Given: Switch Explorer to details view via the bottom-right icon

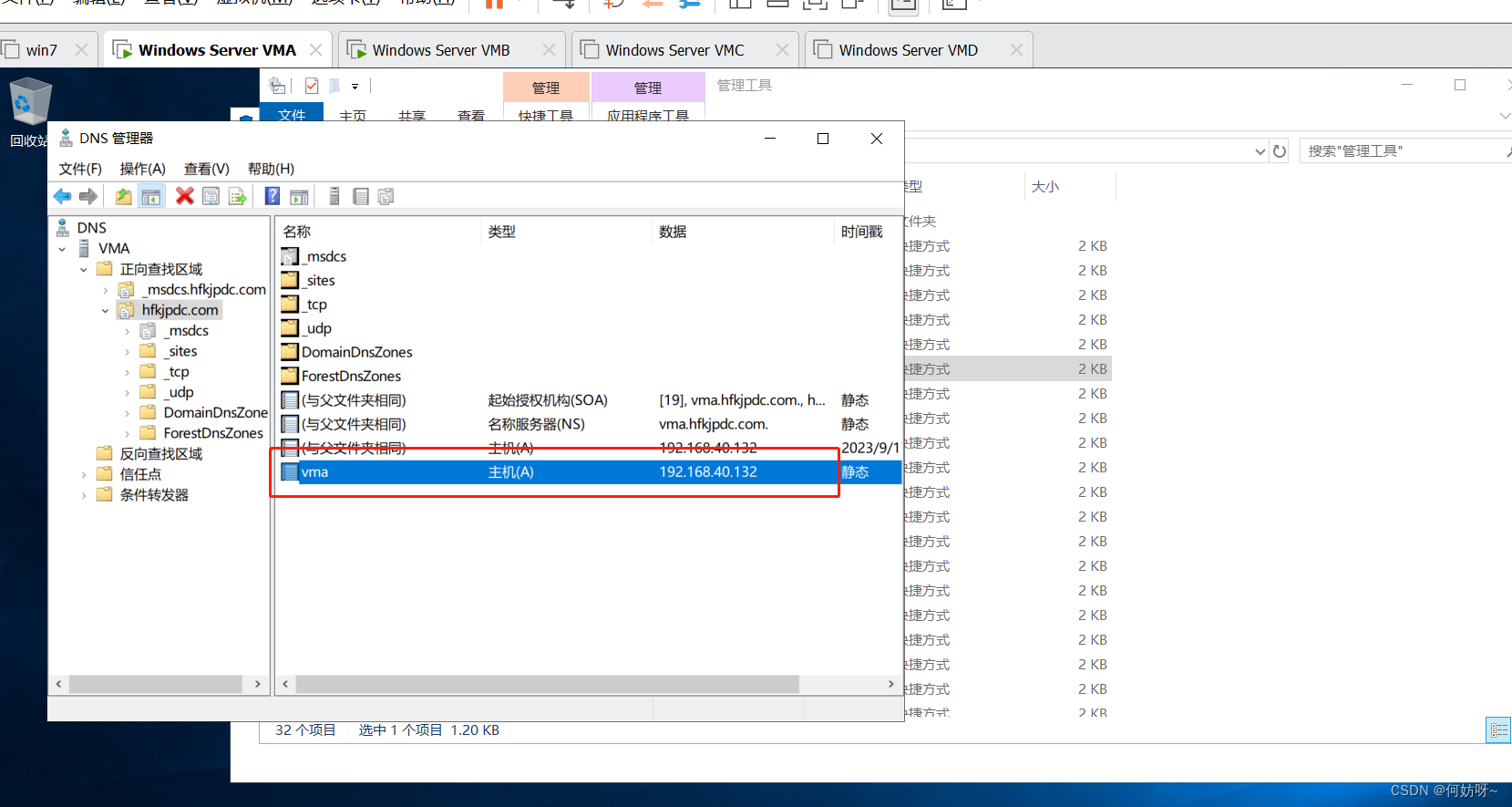Looking at the screenshot, I should [1498, 730].
